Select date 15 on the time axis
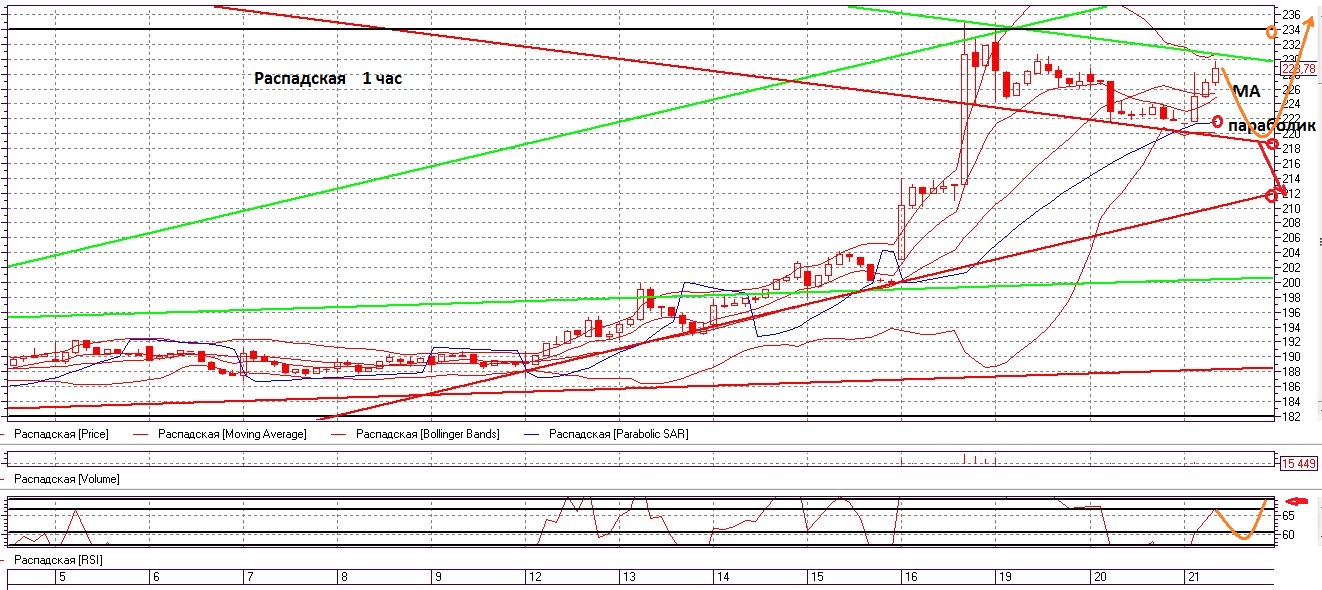The height and width of the screenshot is (590, 1322). click(817, 577)
